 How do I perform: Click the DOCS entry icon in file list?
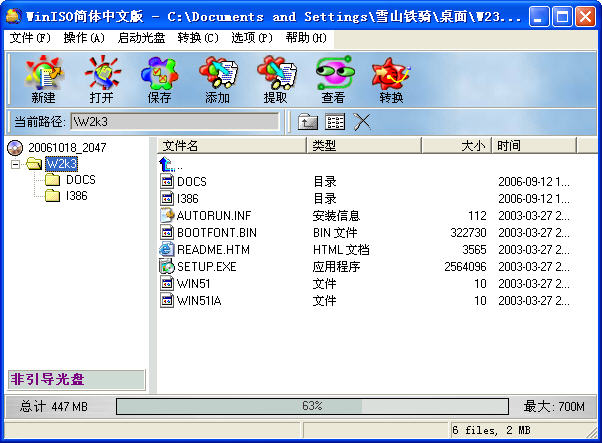pos(167,181)
